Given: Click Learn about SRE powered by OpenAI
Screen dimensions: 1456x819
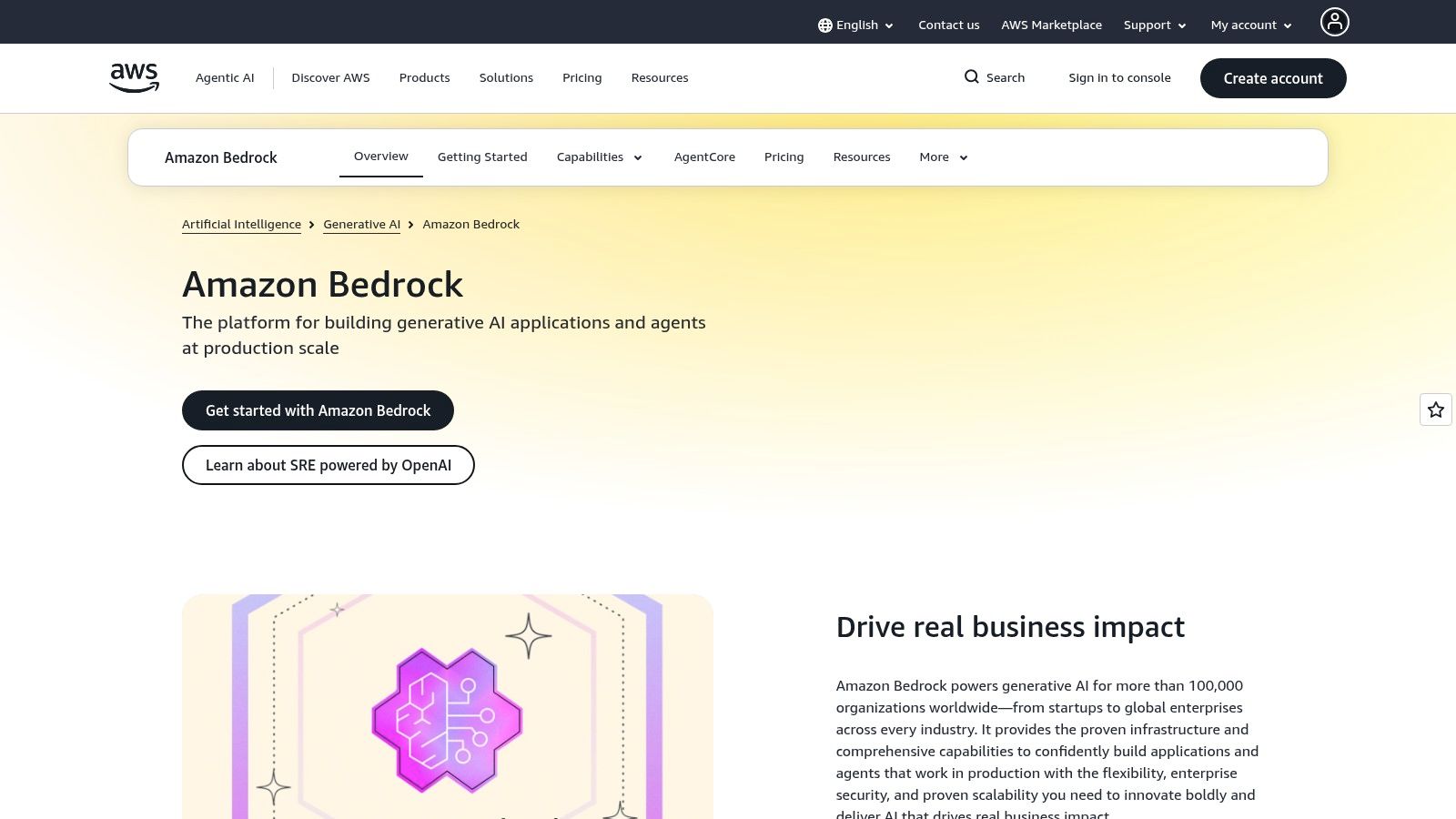Looking at the screenshot, I should (329, 465).
